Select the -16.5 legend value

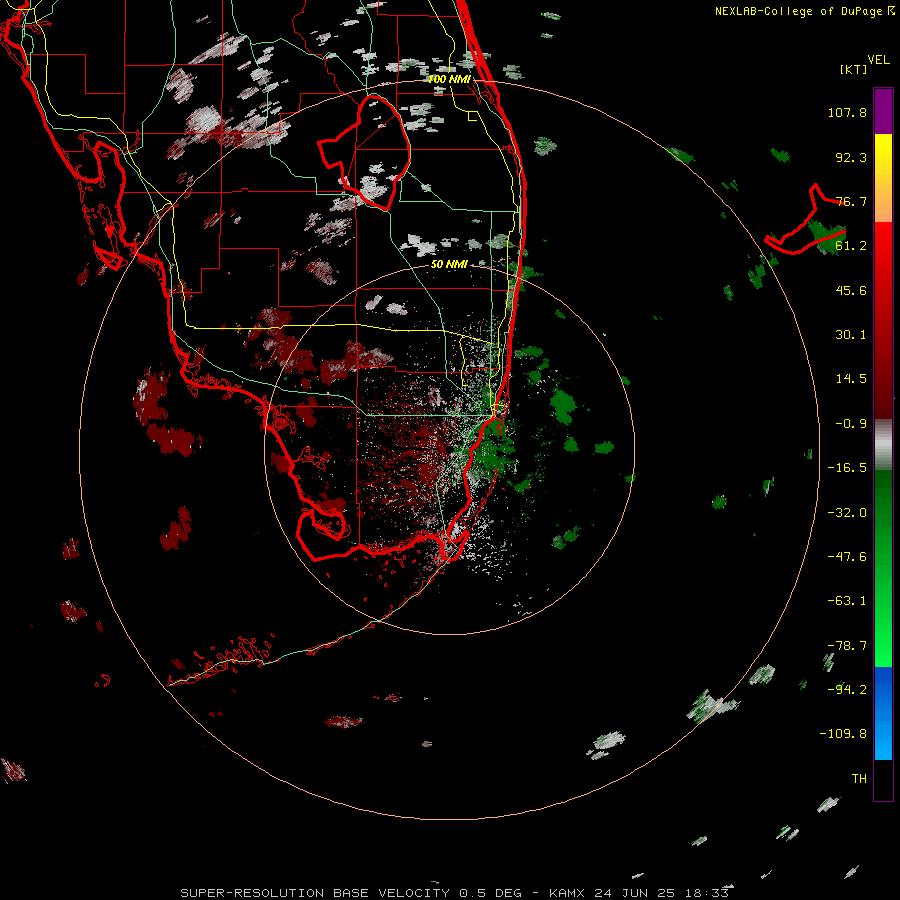coord(847,468)
